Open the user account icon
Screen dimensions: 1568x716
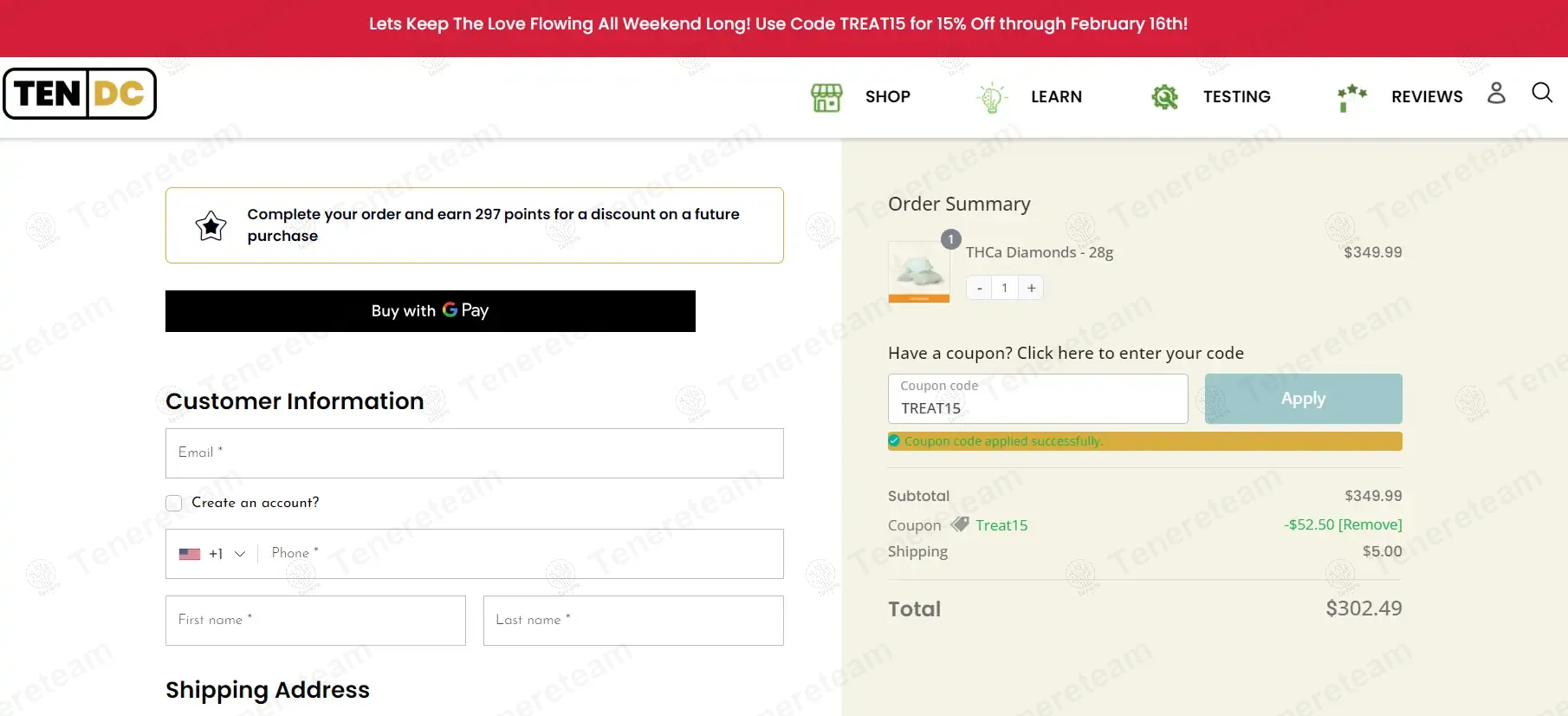click(1496, 93)
